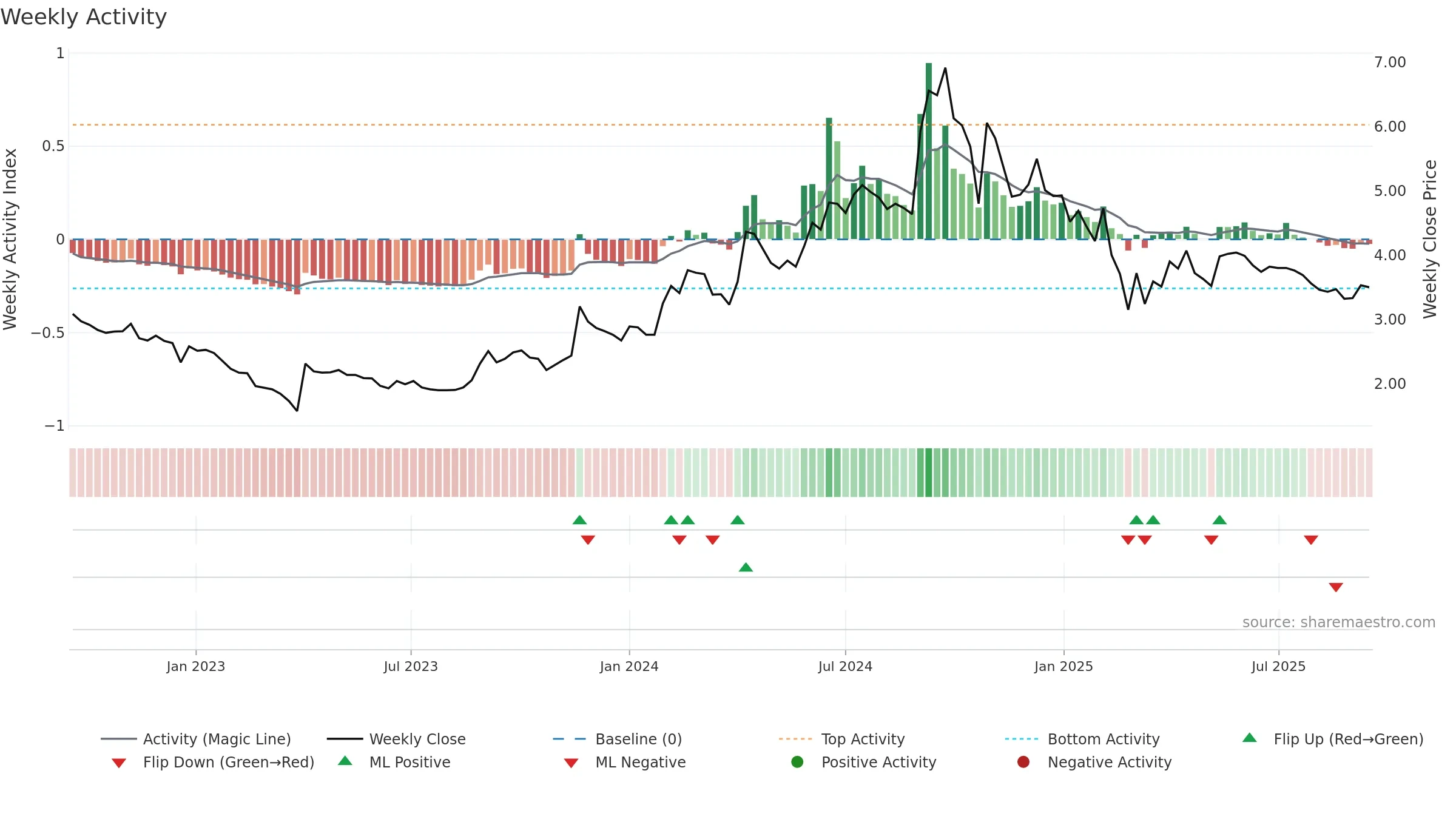Toggle ML Negative legend entry
The image size is (1456, 819).
[625, 762]
